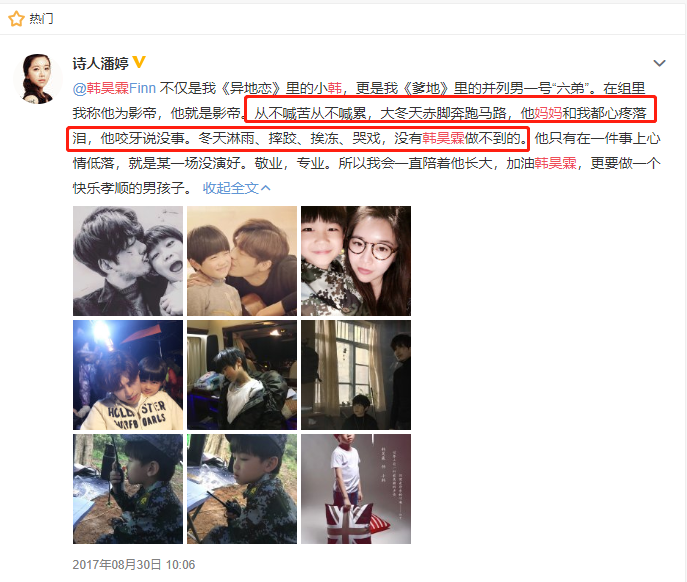Open 诗人潘婷 username link

click(100, 64)
